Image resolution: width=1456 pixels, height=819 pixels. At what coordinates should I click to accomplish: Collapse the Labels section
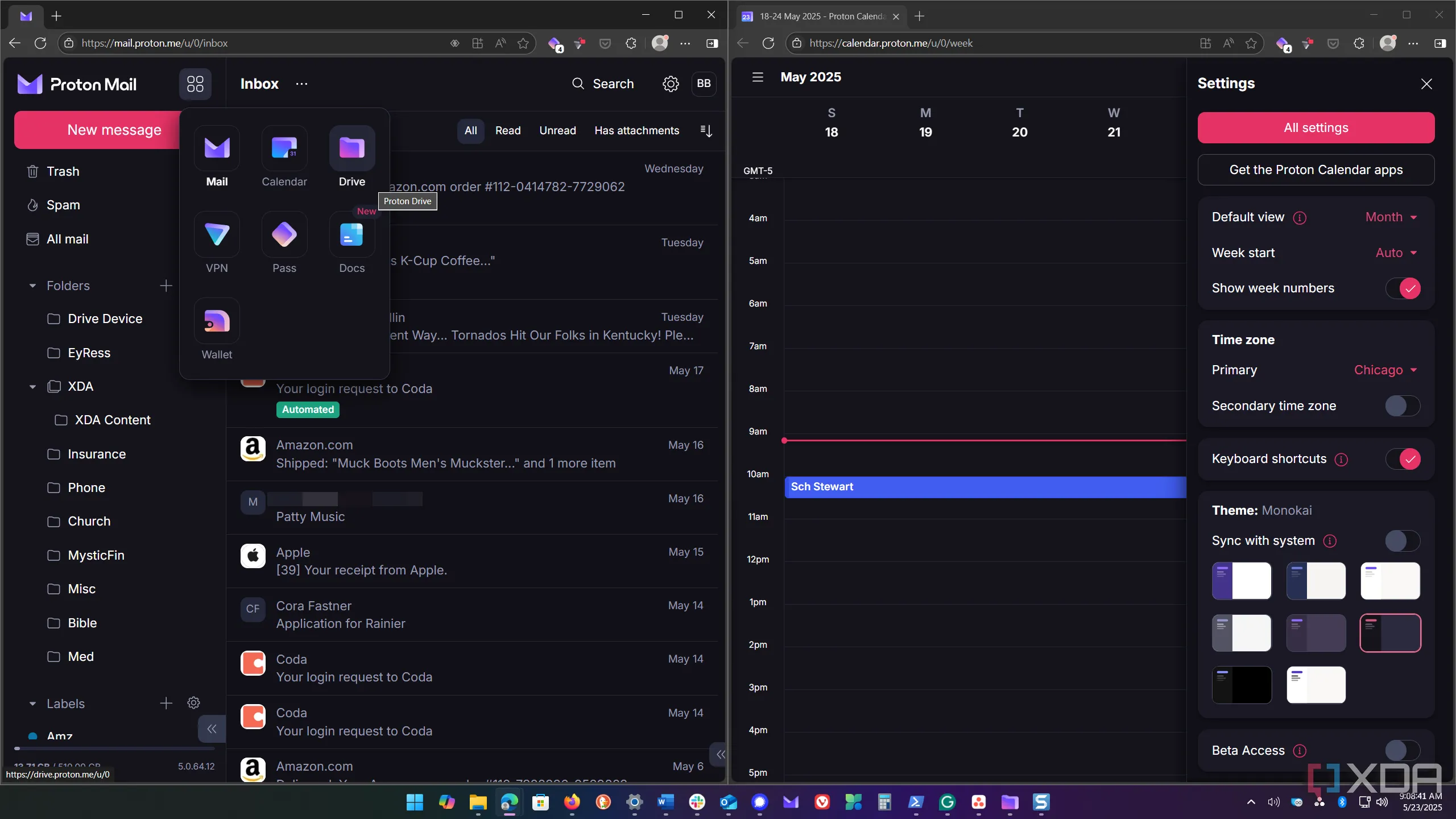click(x=32, y=704)
